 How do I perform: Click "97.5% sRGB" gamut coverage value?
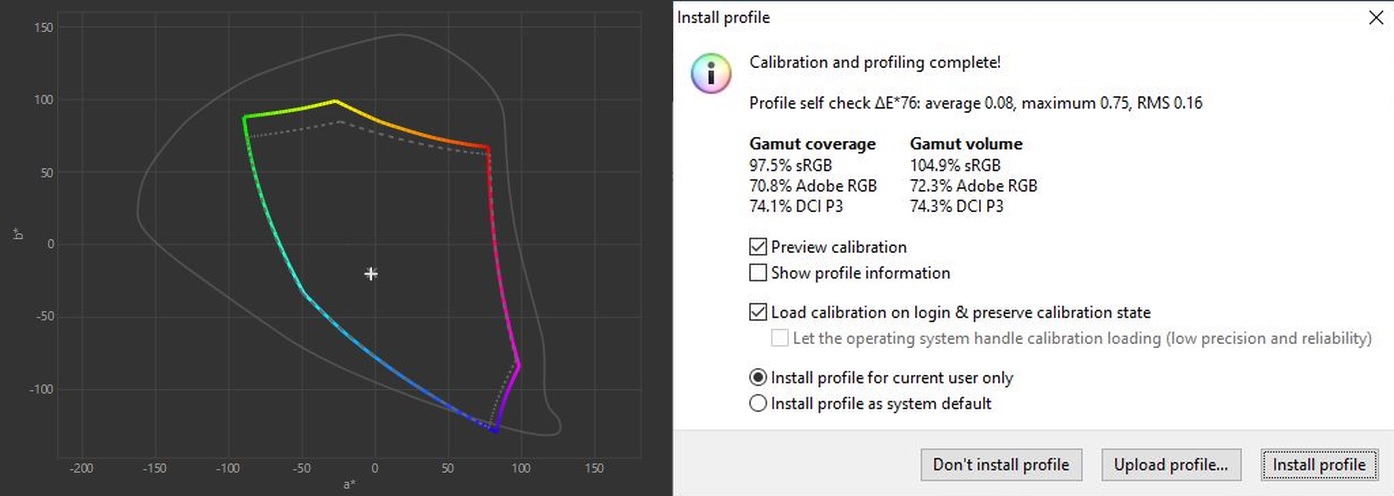pos(790,165)
